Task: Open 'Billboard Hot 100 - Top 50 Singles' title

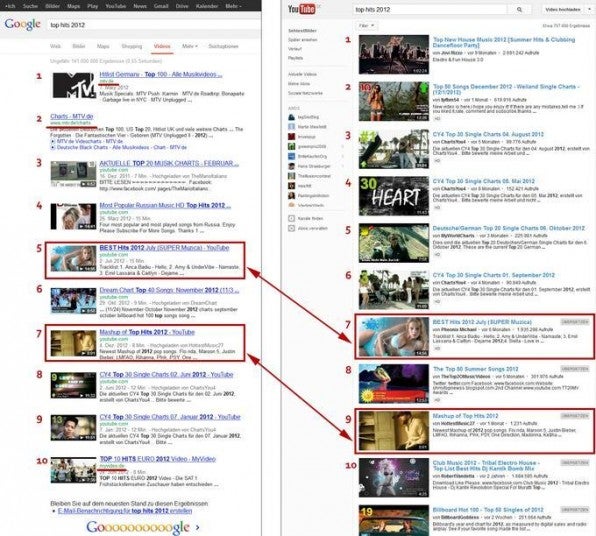Action: 488,510
